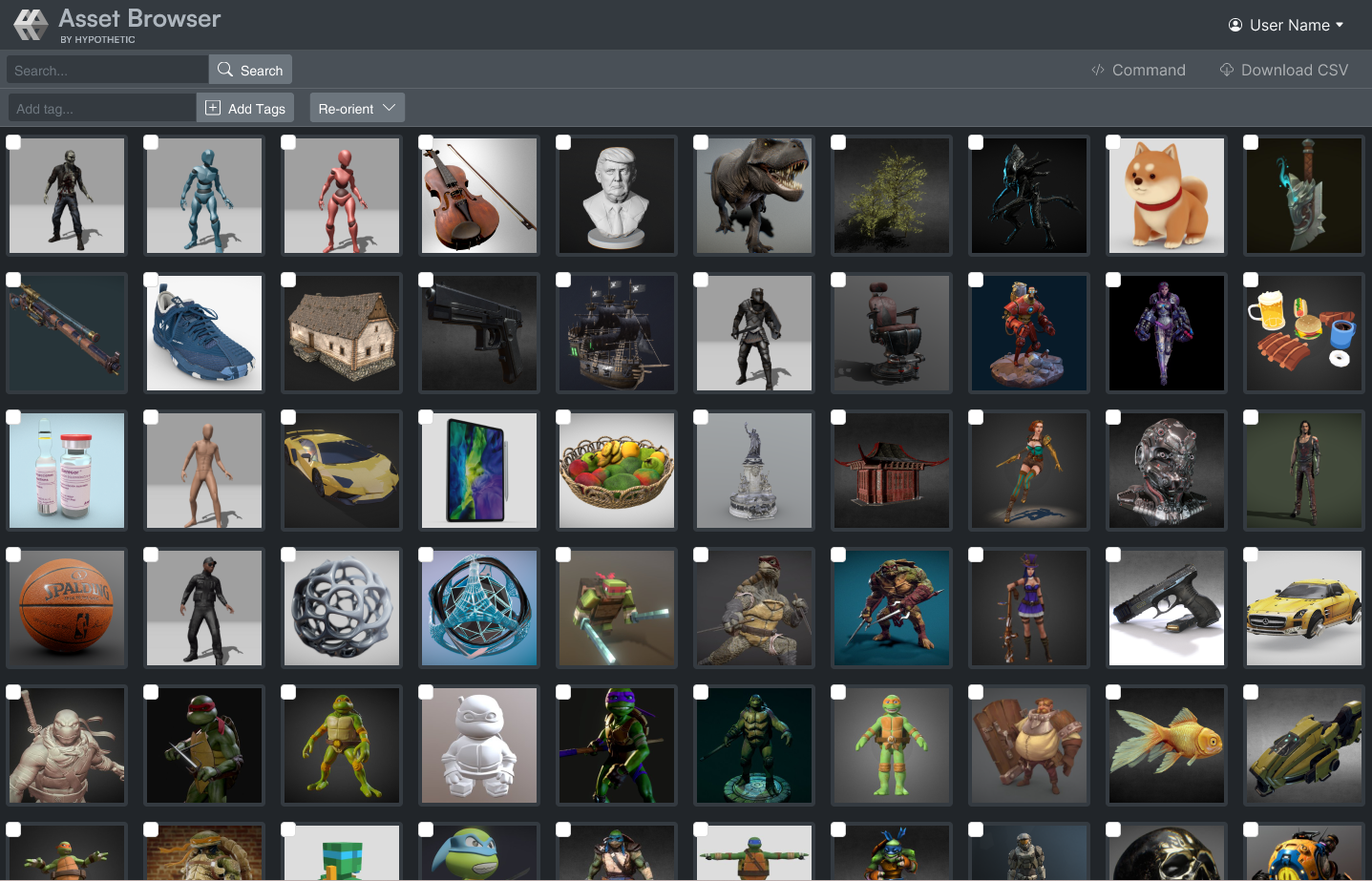Open the yellow Lamborghini car thumbnail
The height and width of the screenshot is (881, 1372).
click(x=342, y=471)
